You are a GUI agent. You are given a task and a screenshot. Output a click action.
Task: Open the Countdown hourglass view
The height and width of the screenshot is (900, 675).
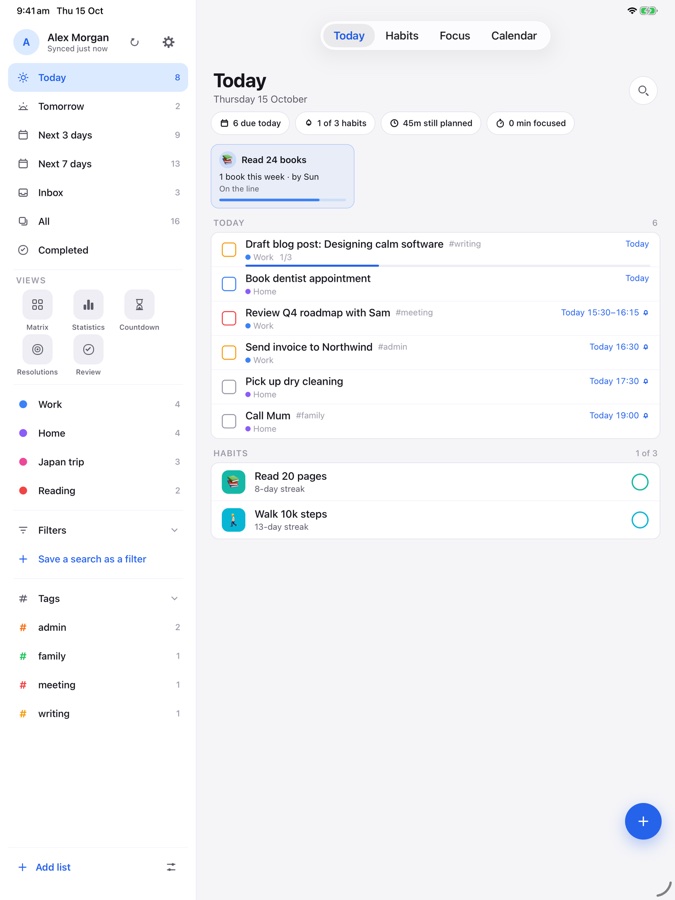coord(139,304)
